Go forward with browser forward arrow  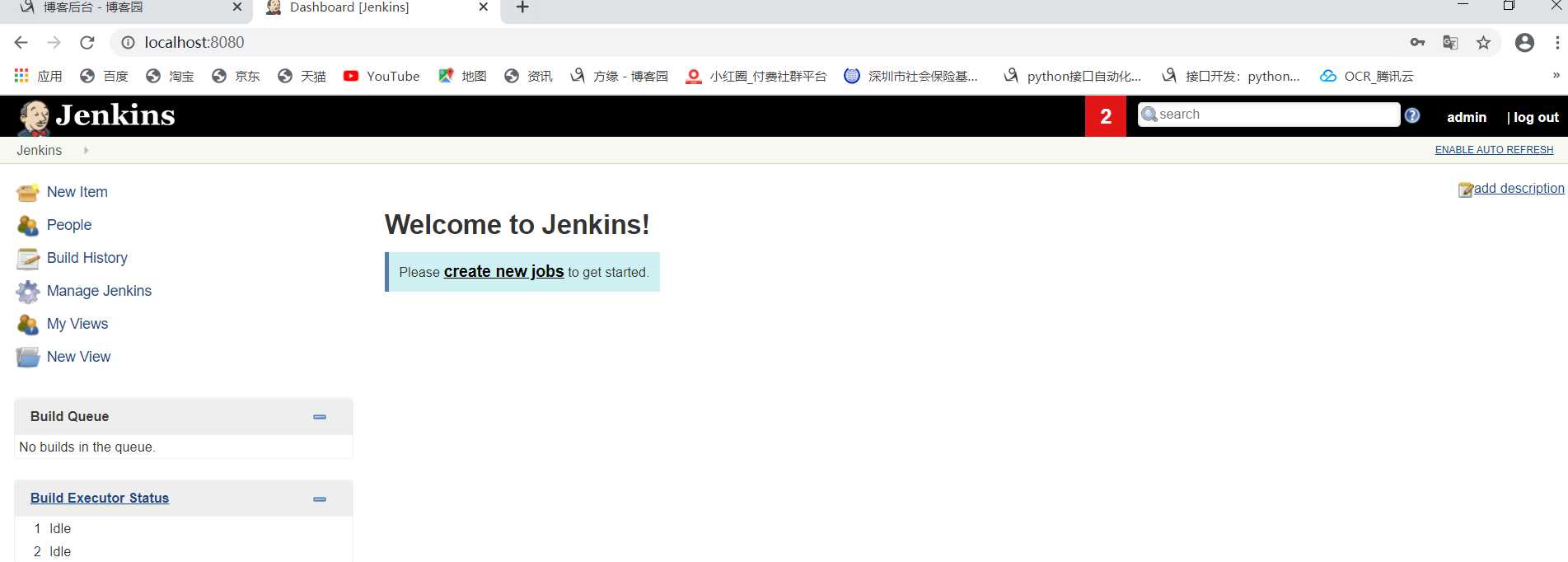pos(54,42)
